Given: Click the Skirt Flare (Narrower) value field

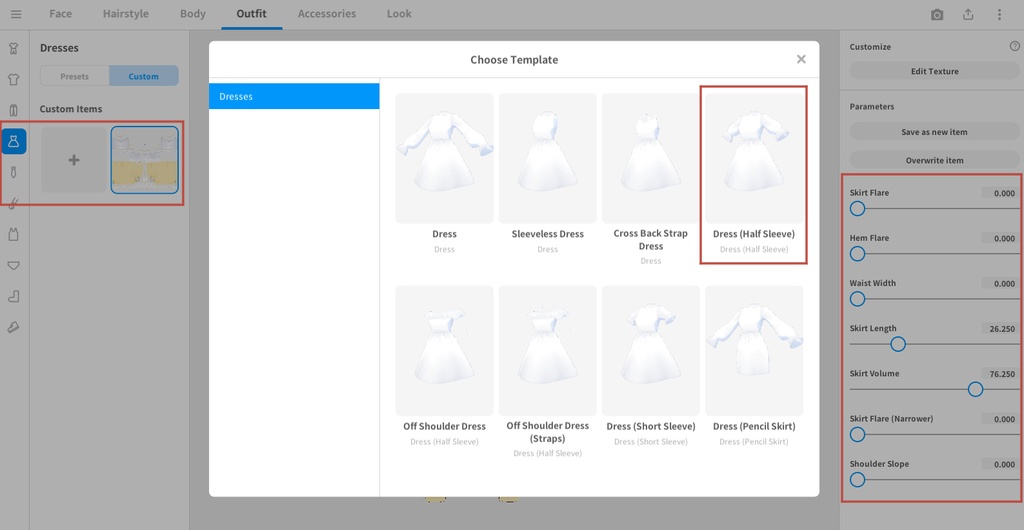Looking at the screenshot, I should [x=999, y=419].
